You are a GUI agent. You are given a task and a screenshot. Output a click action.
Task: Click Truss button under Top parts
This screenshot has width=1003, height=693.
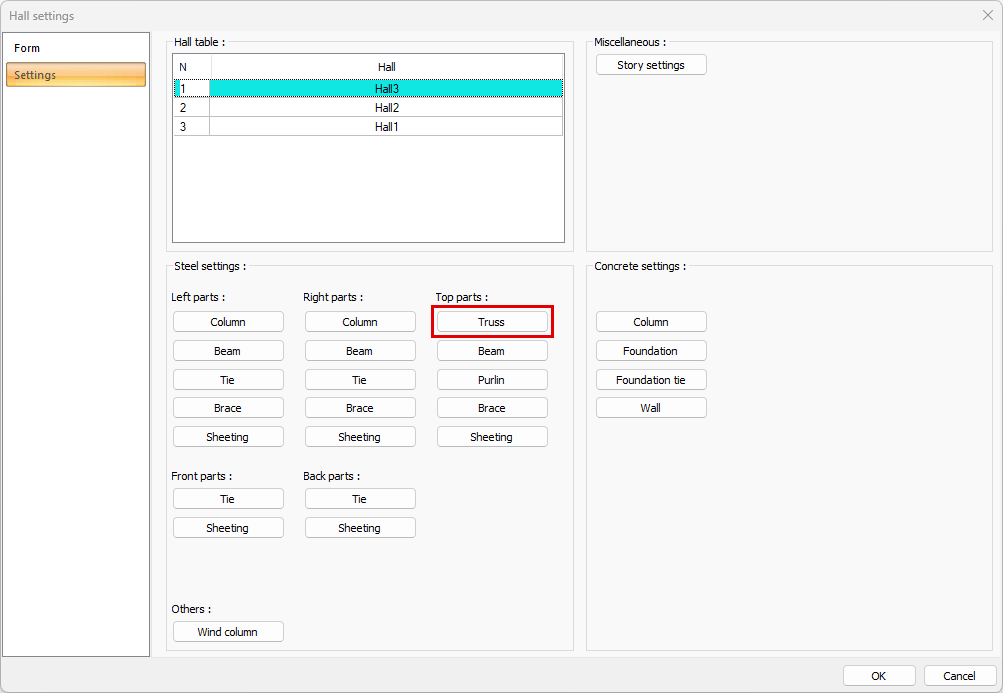491,322
